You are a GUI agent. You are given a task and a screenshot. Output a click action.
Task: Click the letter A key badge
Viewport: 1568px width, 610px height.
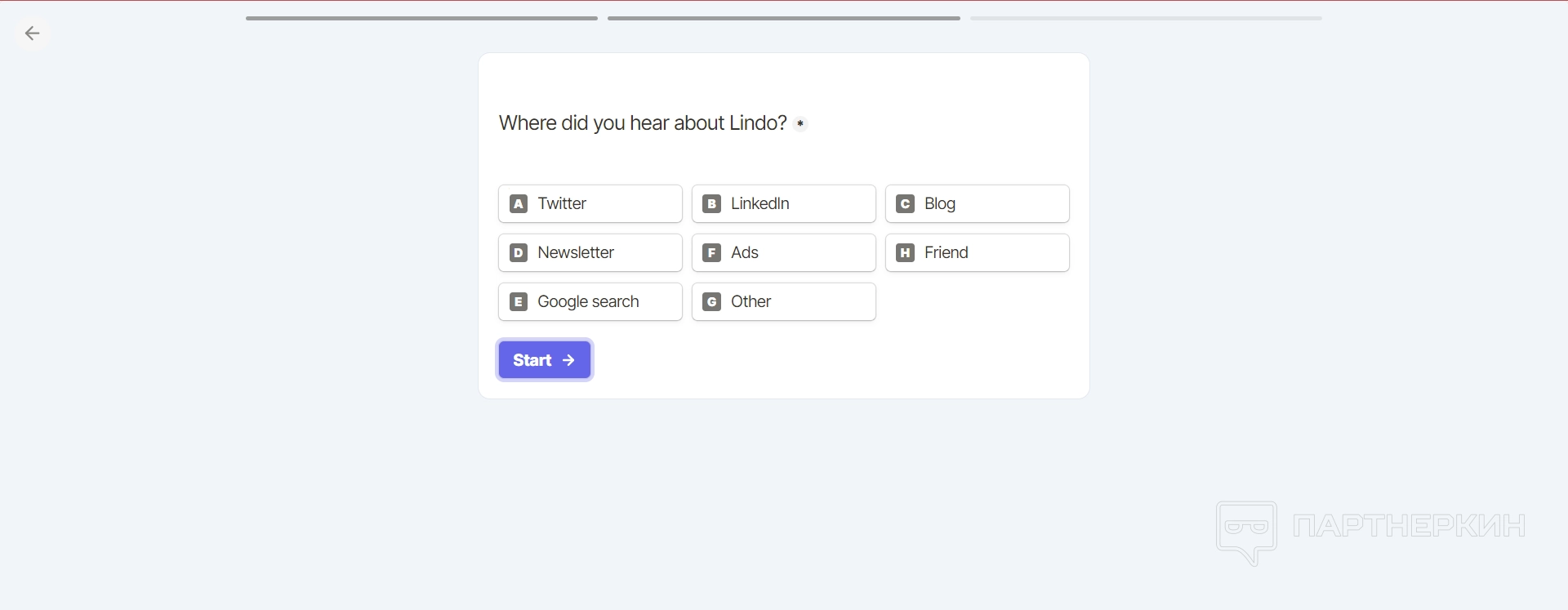[x=519, y=203]
